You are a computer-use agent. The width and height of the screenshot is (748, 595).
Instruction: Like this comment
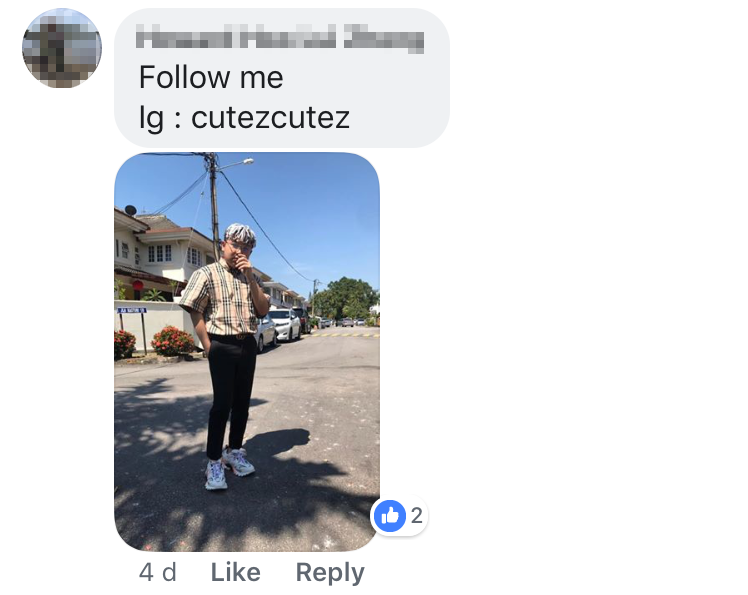[x=236, y=572]
